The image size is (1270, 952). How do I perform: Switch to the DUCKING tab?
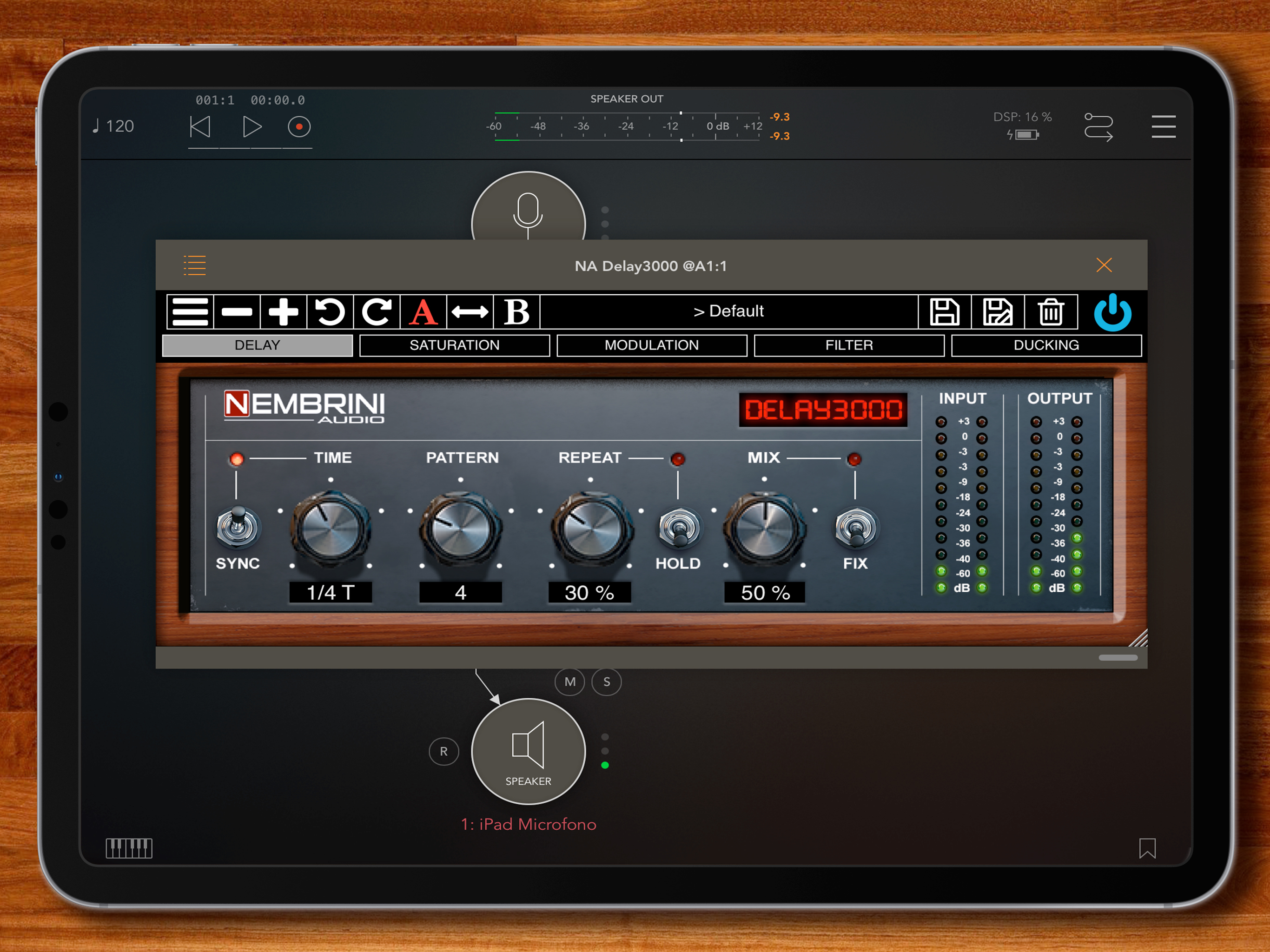[x=1045, y=345]
